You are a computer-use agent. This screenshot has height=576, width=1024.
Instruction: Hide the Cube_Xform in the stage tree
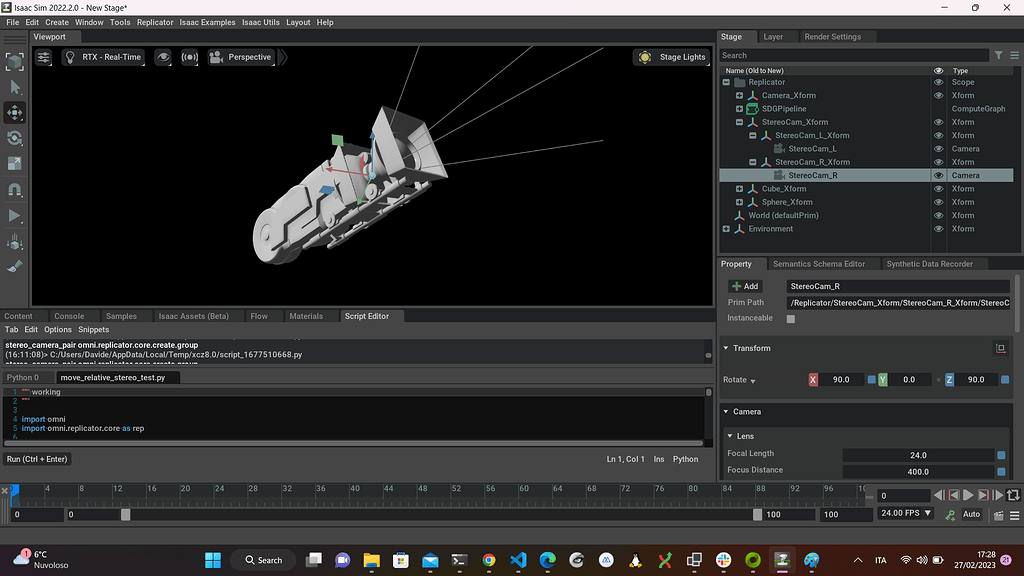pyautogui.click(x=938, y=188)
